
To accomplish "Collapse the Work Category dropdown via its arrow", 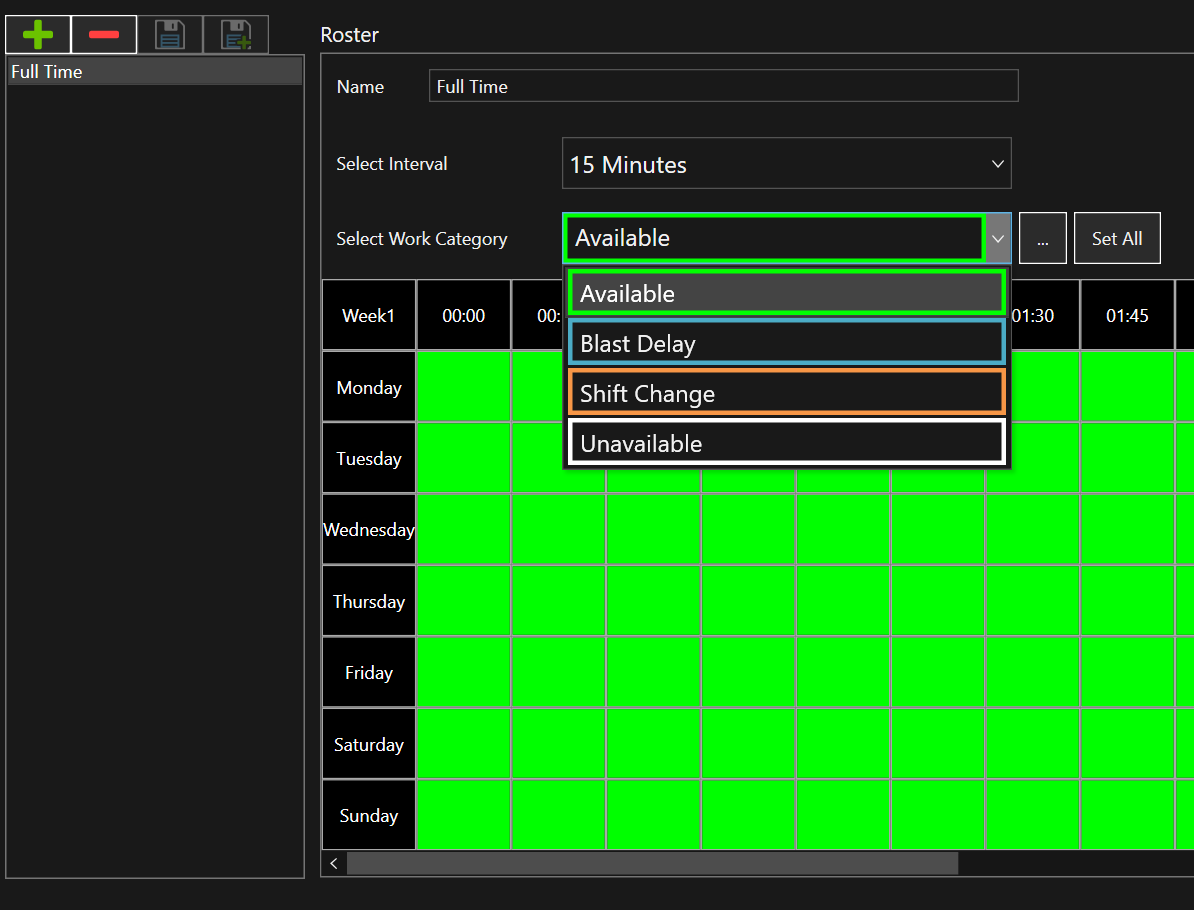I will click(x=998, y=239).
